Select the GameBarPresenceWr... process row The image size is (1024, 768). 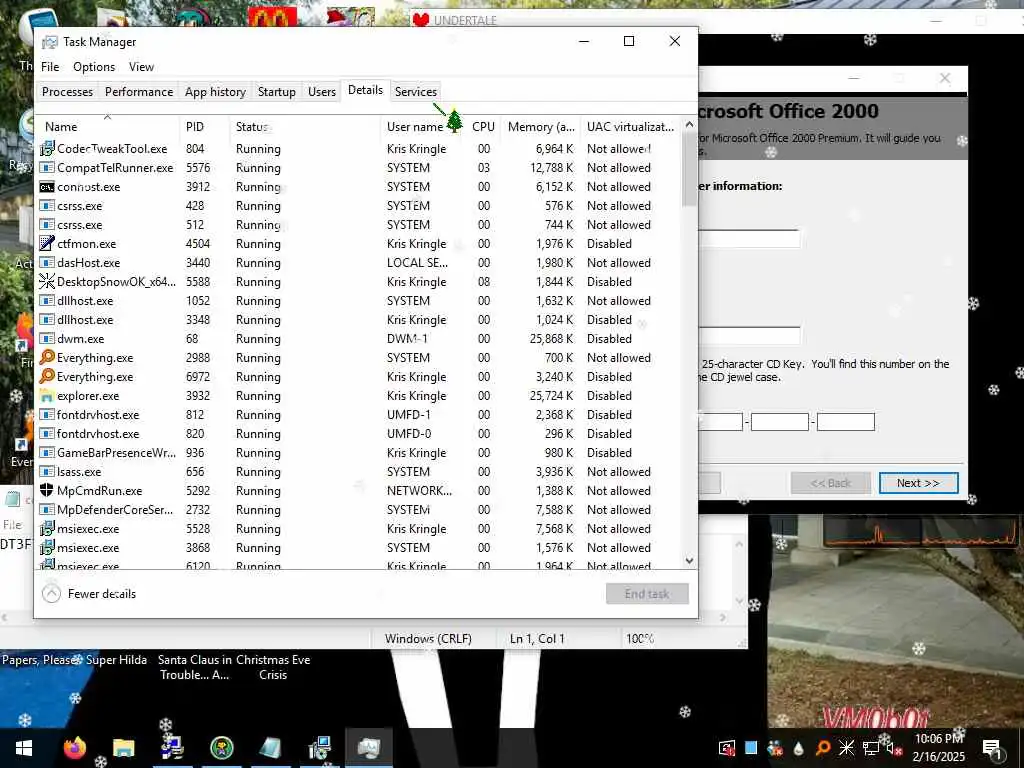tap(359, 453)
